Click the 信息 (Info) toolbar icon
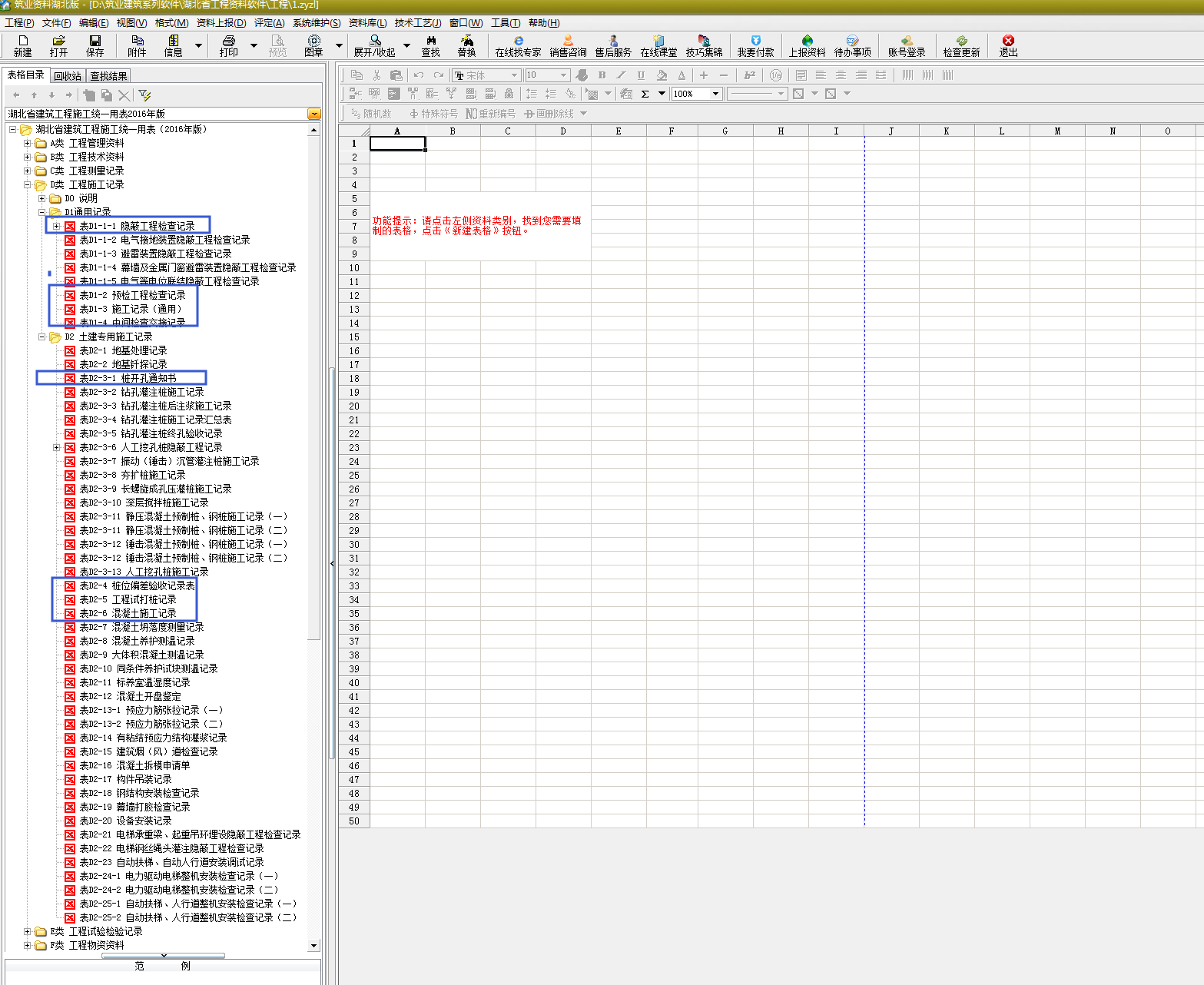 click(174, 45)
